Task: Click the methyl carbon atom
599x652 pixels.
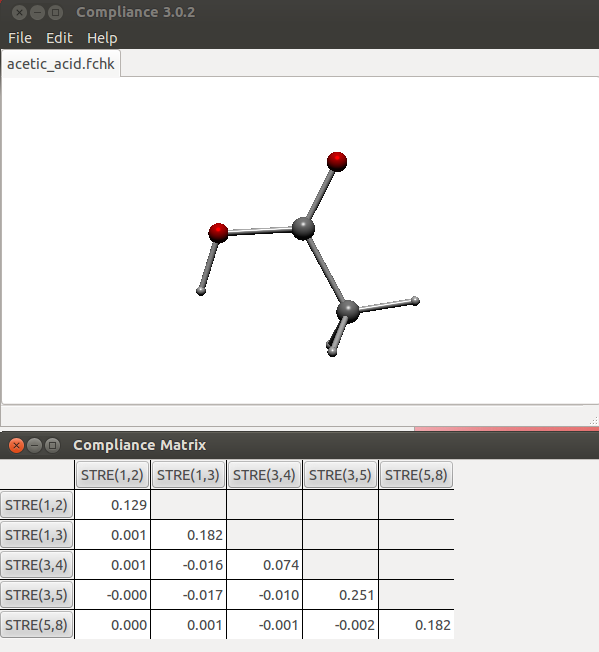Action: (x=348, y=311)
